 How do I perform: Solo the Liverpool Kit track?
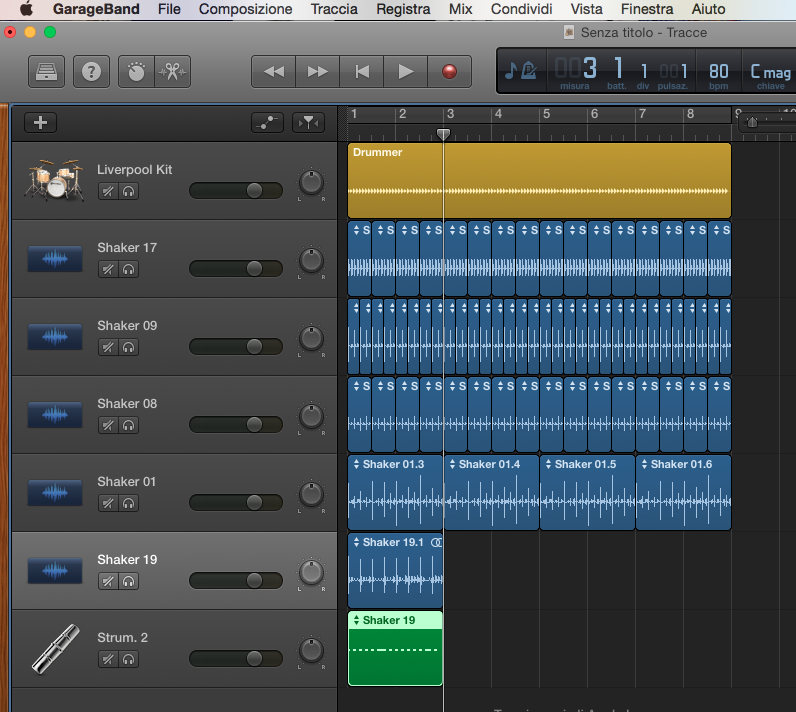click(x=128, y=191)
